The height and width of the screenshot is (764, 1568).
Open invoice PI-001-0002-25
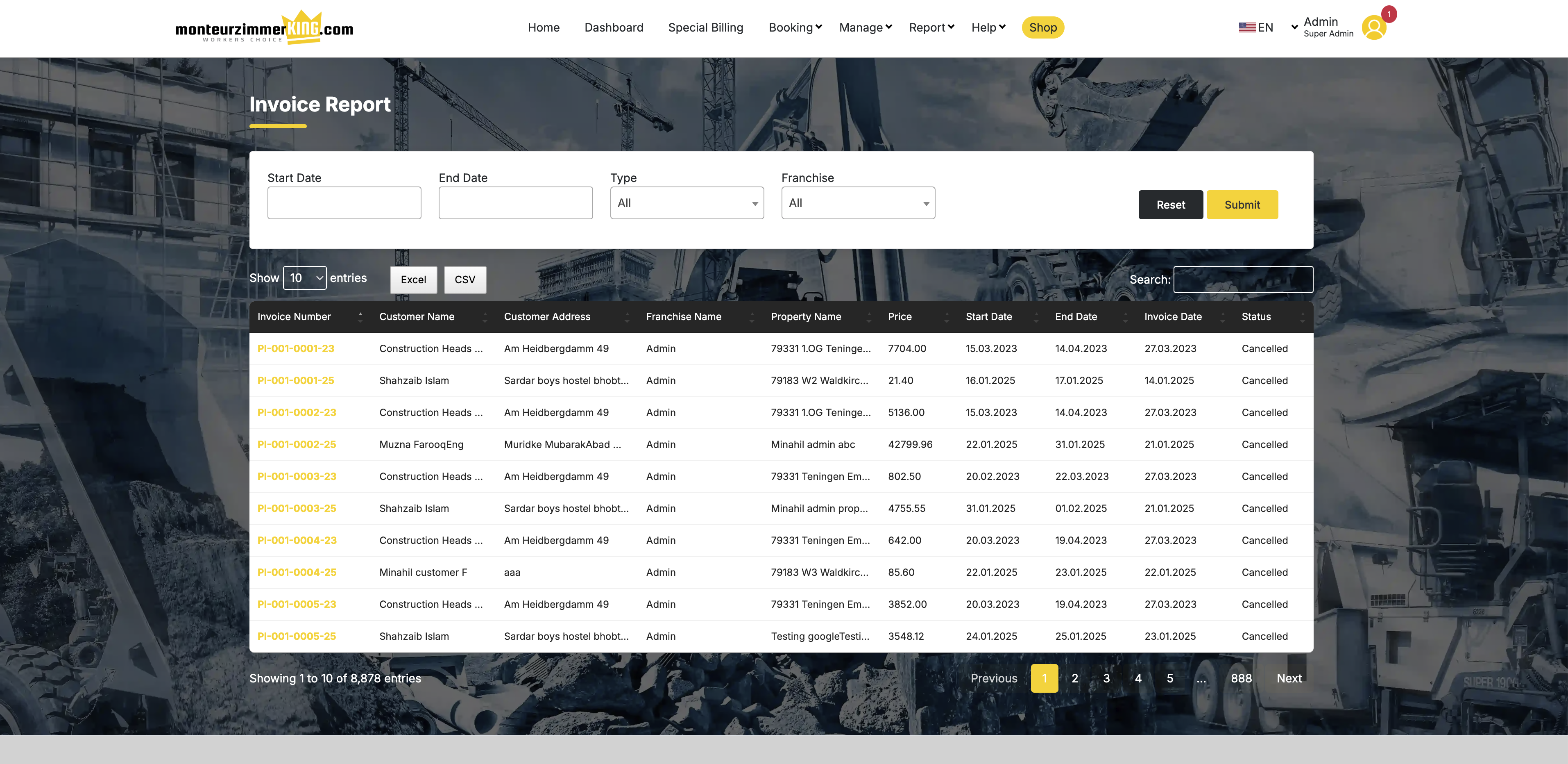(x=297, y=445)
